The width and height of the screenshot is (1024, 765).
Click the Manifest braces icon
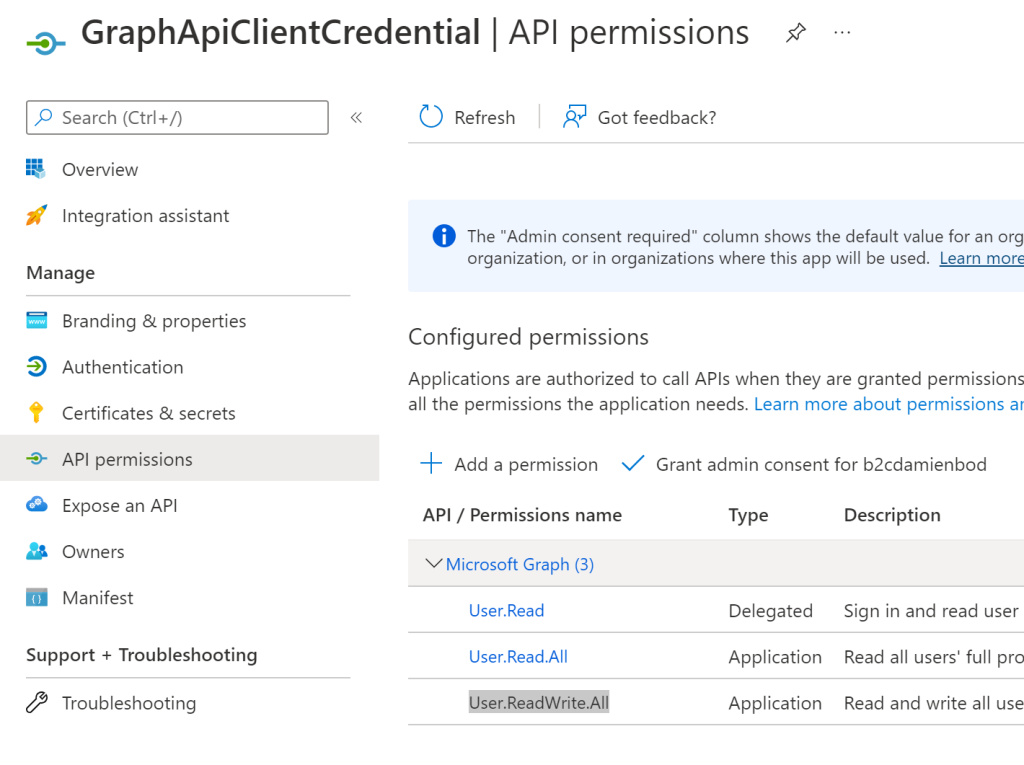37,598
